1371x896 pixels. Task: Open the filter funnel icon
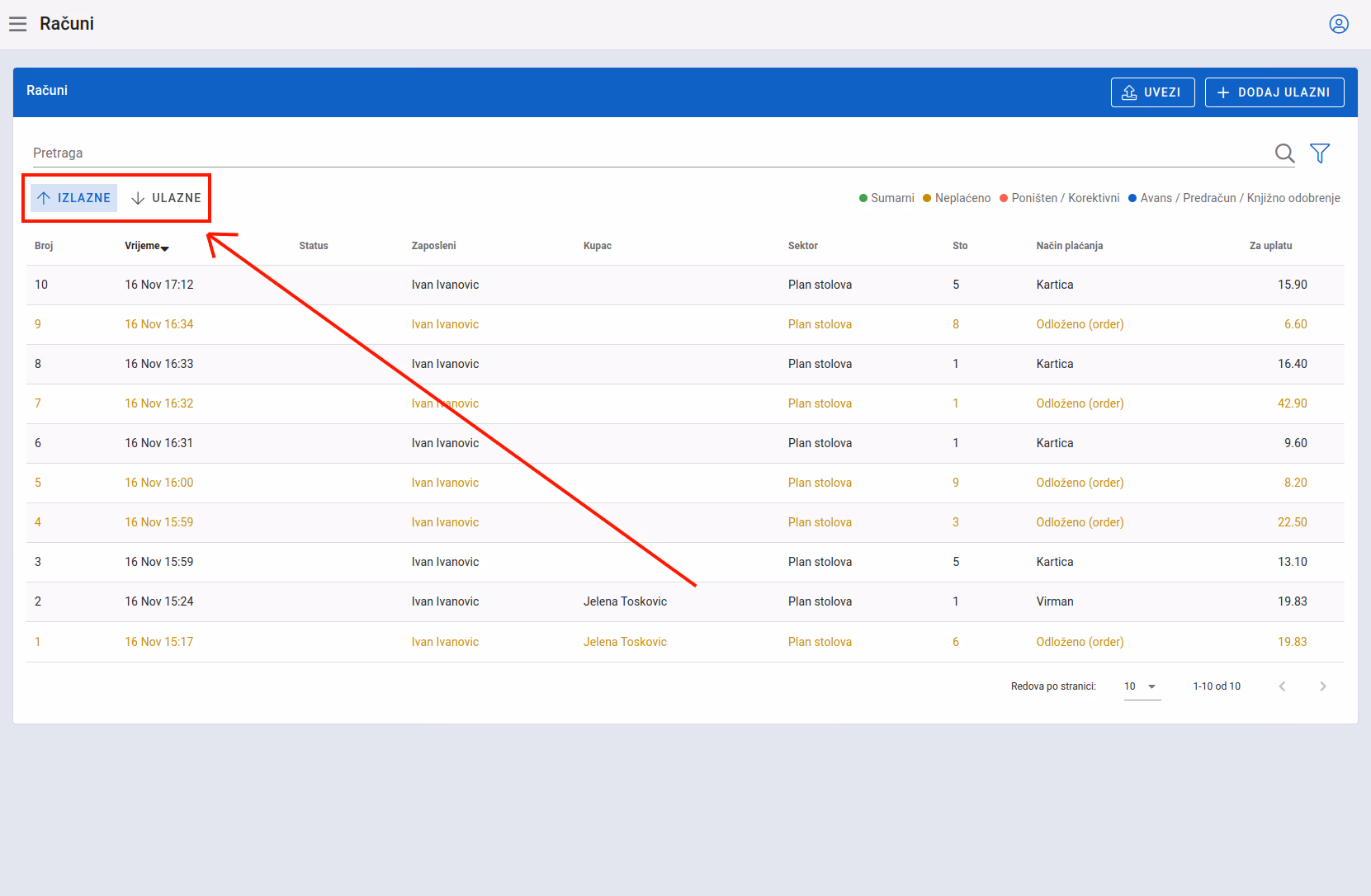click(1320, 153)
